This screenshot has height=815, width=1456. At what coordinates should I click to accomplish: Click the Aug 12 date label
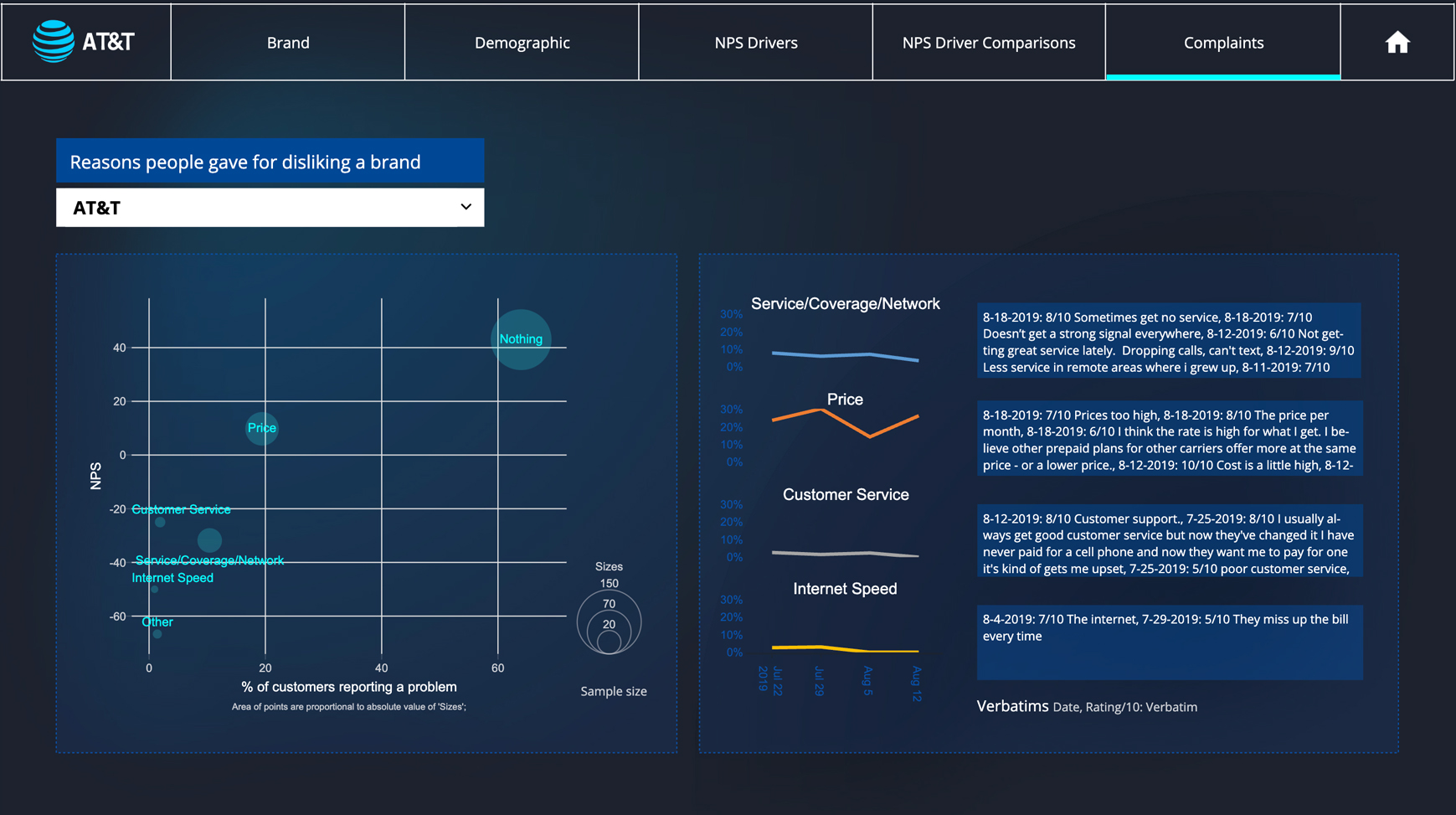tap(917, 683)
